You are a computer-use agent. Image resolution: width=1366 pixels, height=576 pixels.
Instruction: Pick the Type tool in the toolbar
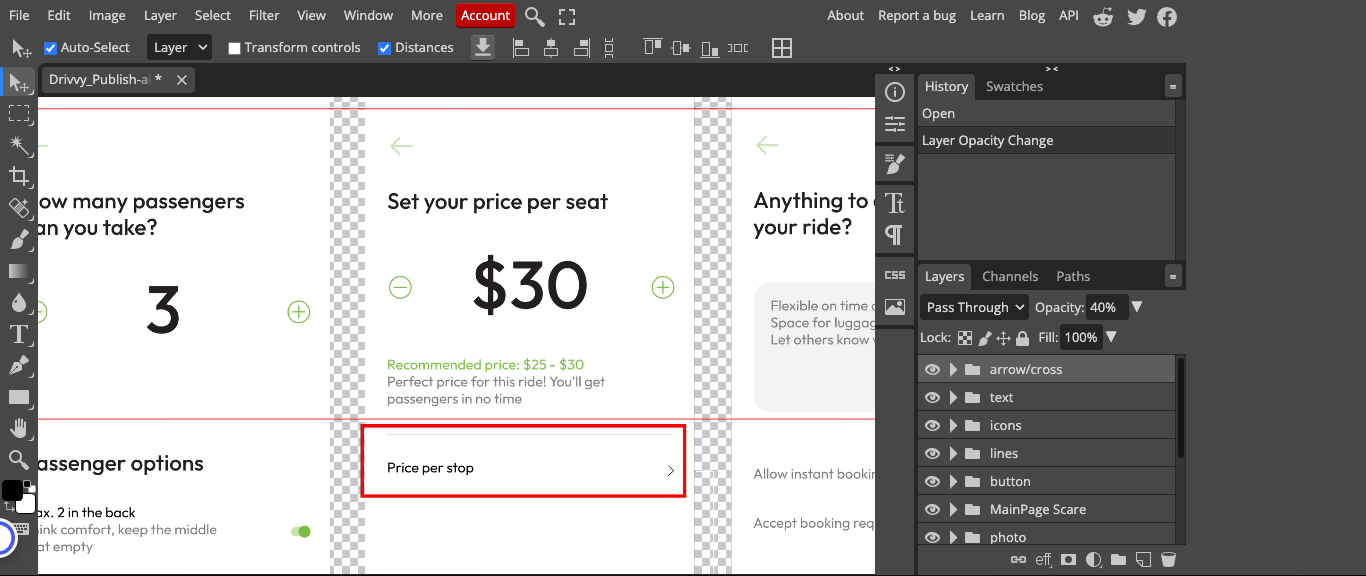(18, 334)
